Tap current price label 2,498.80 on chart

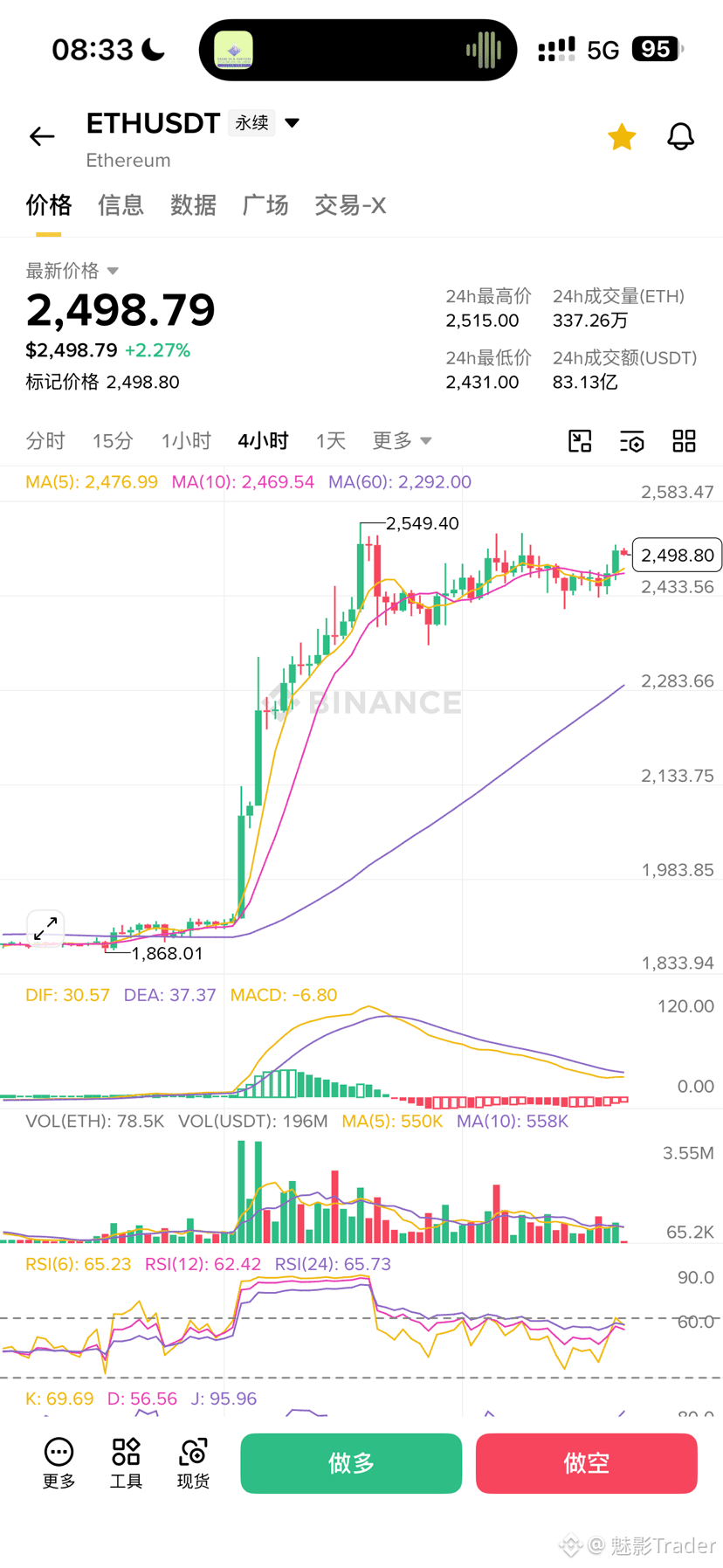pyautogui.click(x=677, y=555)
